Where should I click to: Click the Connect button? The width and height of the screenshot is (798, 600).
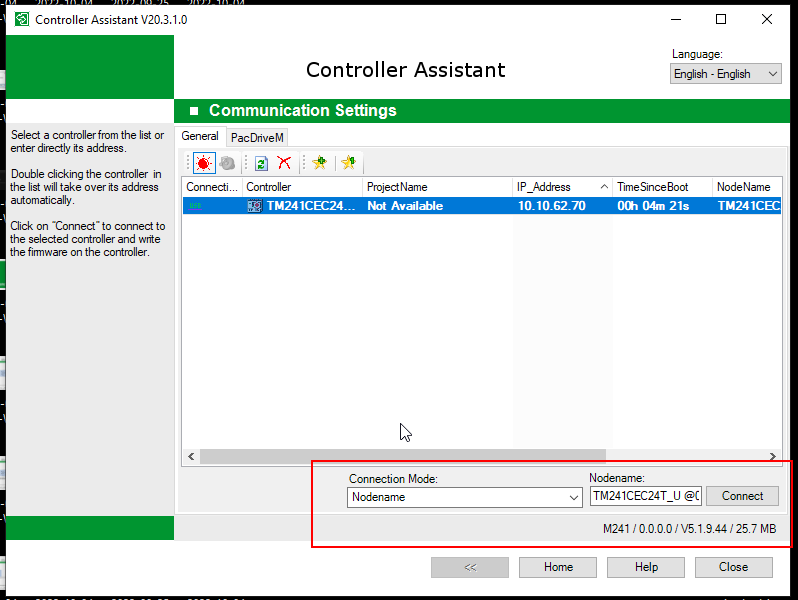pyautogui.click(x=742, y=496)
